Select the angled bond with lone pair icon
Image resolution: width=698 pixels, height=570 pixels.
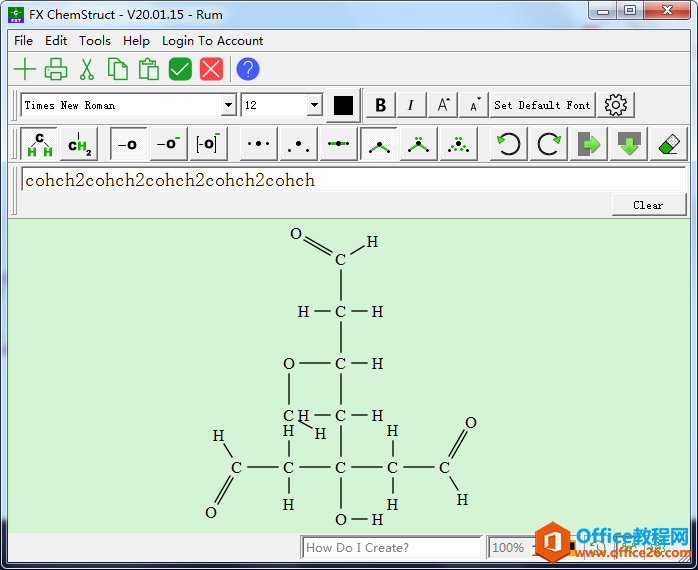(x=418, y=144)
